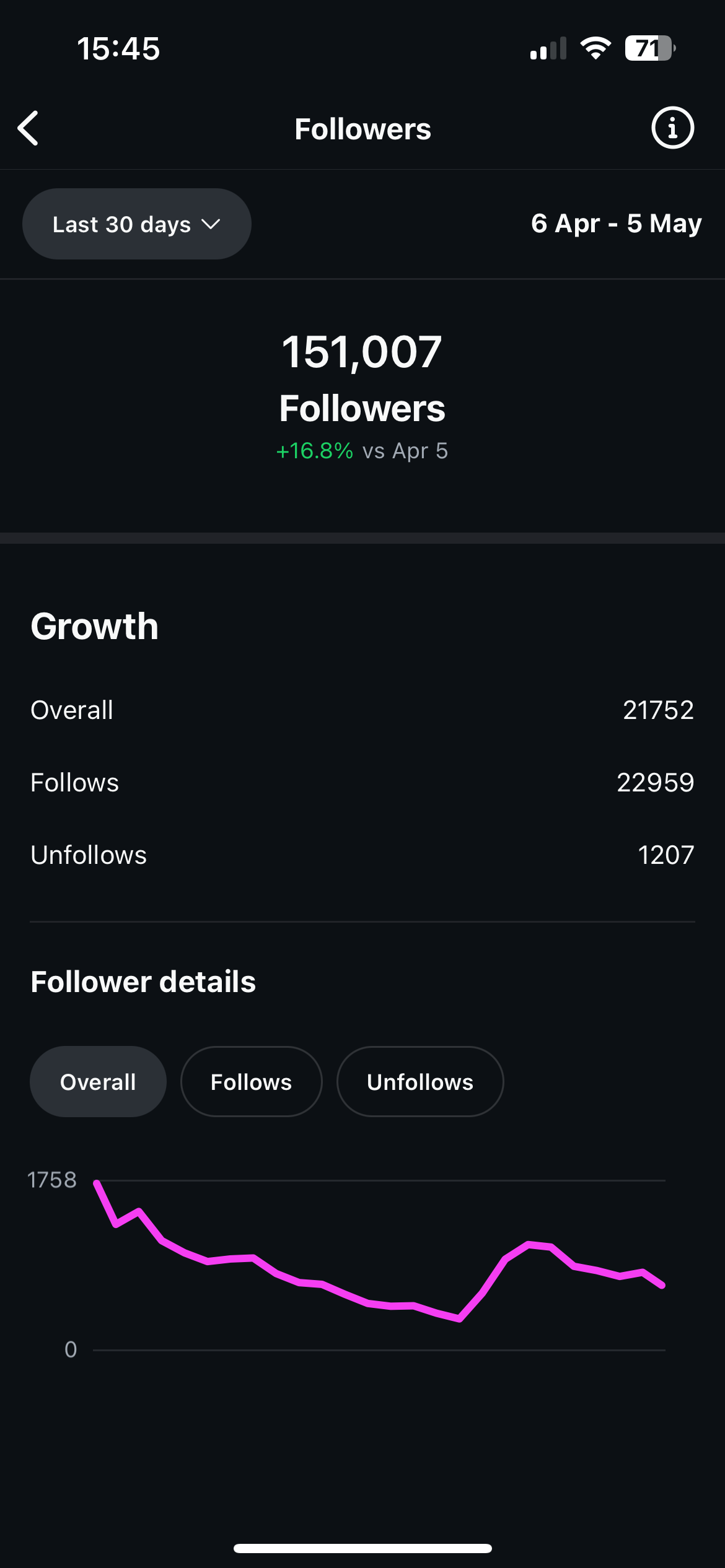The image size is (725, 1568).
Task: Tap the pink line's lowest dip on chart
Action: click(459, 1319)
